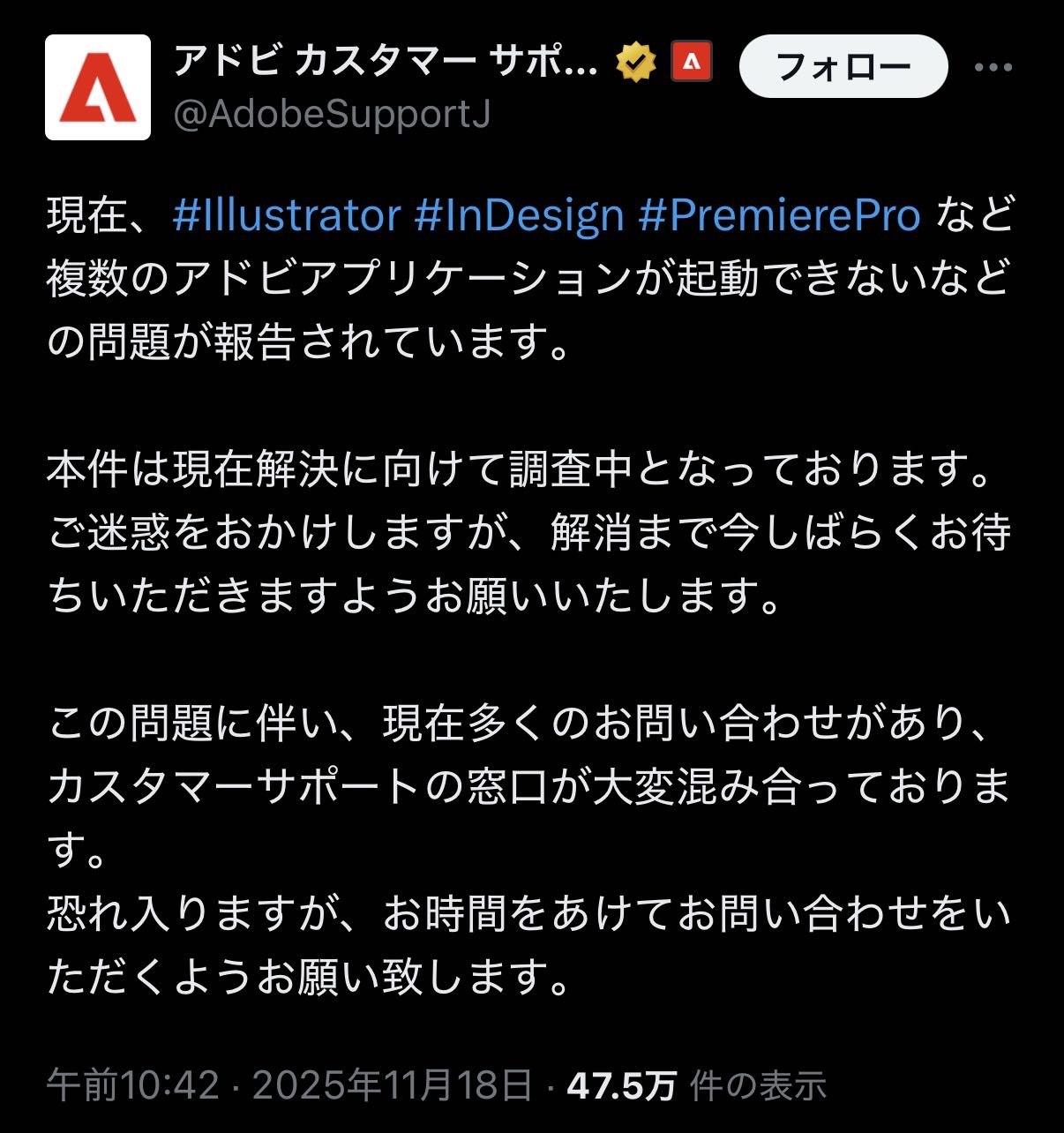
Task: Select the 47.5万 view count
Action: [621, 1084]
